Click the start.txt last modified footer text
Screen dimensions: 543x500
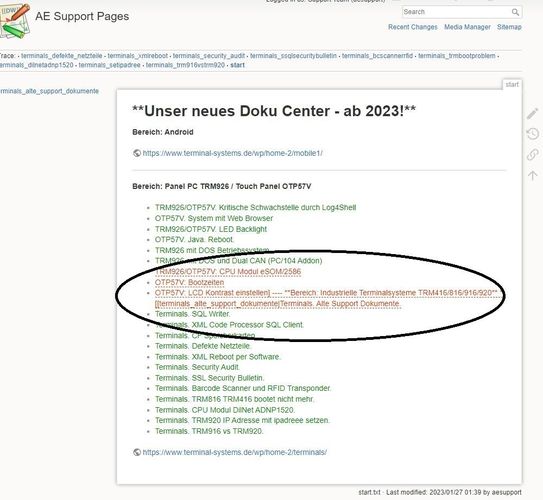coord(440,492)
